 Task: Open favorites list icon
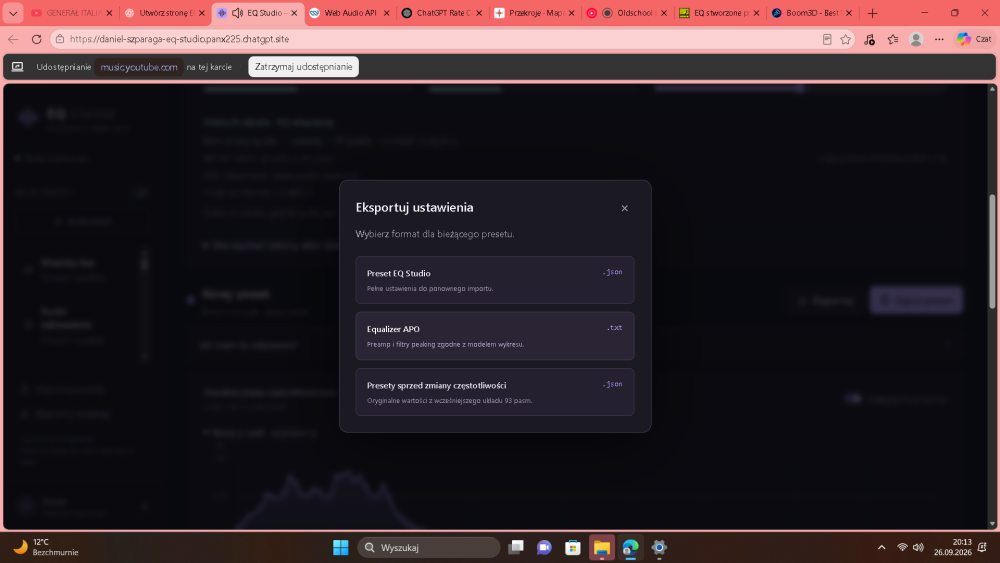[893, 40]
